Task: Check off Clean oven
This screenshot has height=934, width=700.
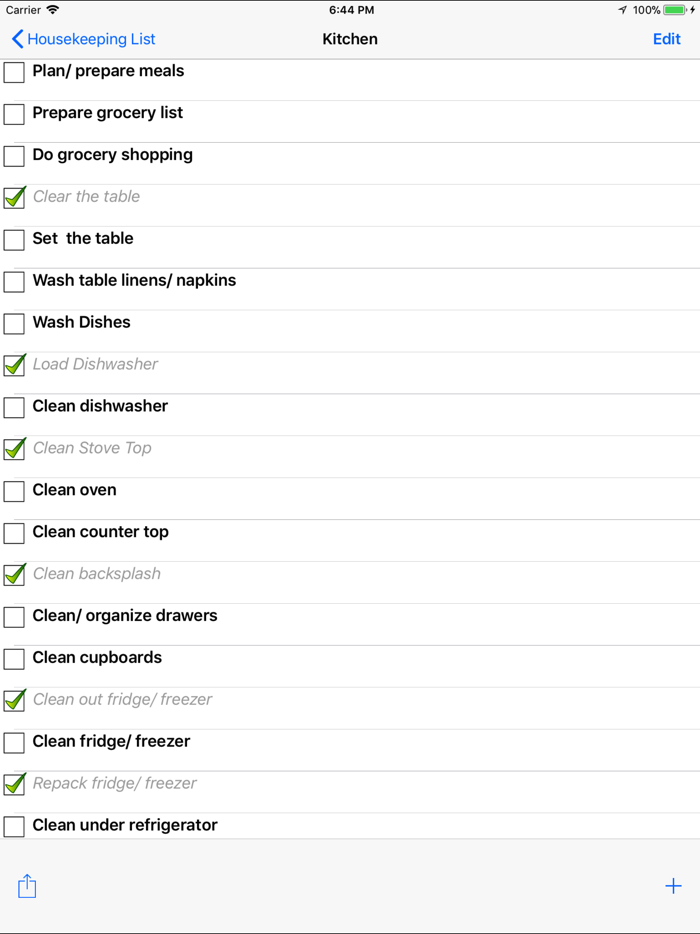Action: [13, 491]
